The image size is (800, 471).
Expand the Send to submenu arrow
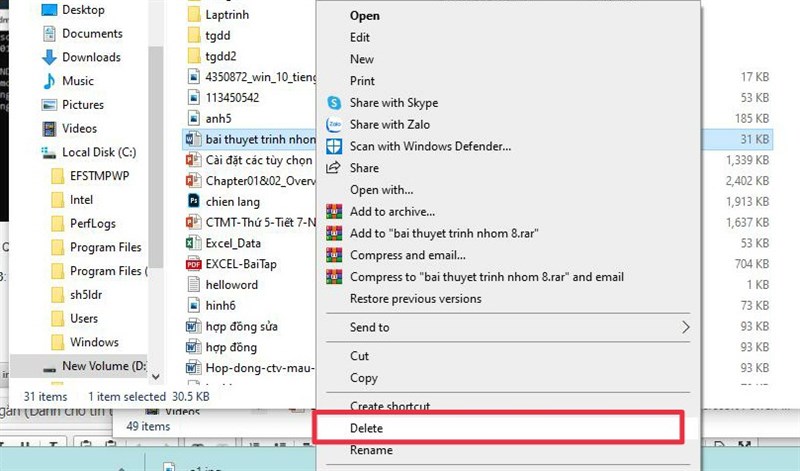click(x=685, y=327)
